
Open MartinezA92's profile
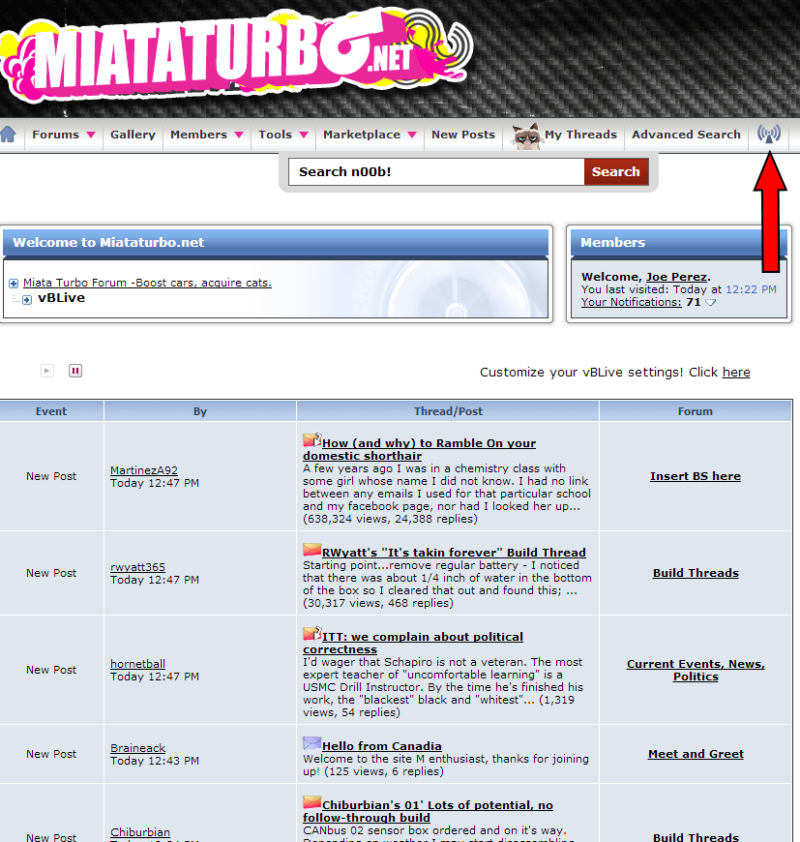[144, 470]
